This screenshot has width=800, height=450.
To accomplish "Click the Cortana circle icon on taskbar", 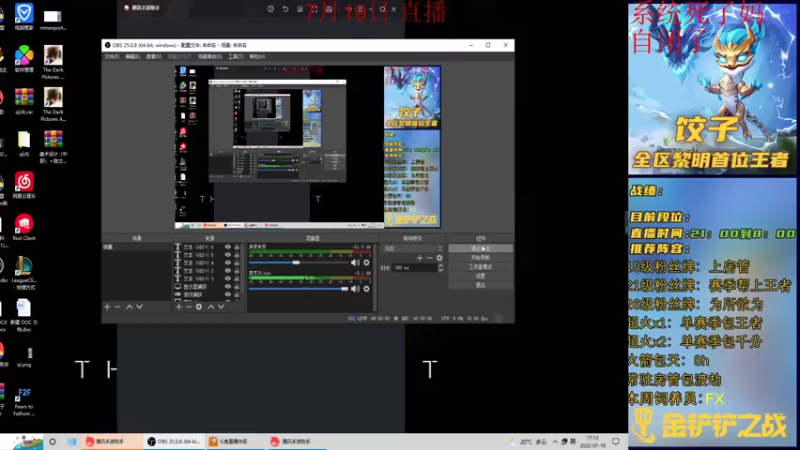I will pyautogui.click(x=52, y=442).
